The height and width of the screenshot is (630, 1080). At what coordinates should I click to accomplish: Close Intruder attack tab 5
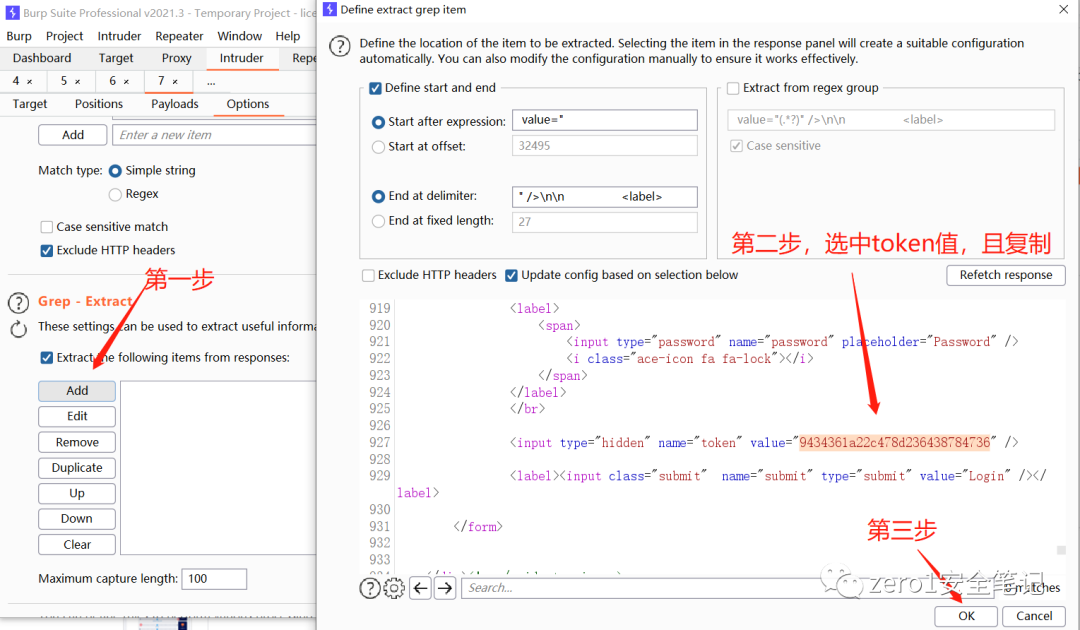(x=78, y=81)
